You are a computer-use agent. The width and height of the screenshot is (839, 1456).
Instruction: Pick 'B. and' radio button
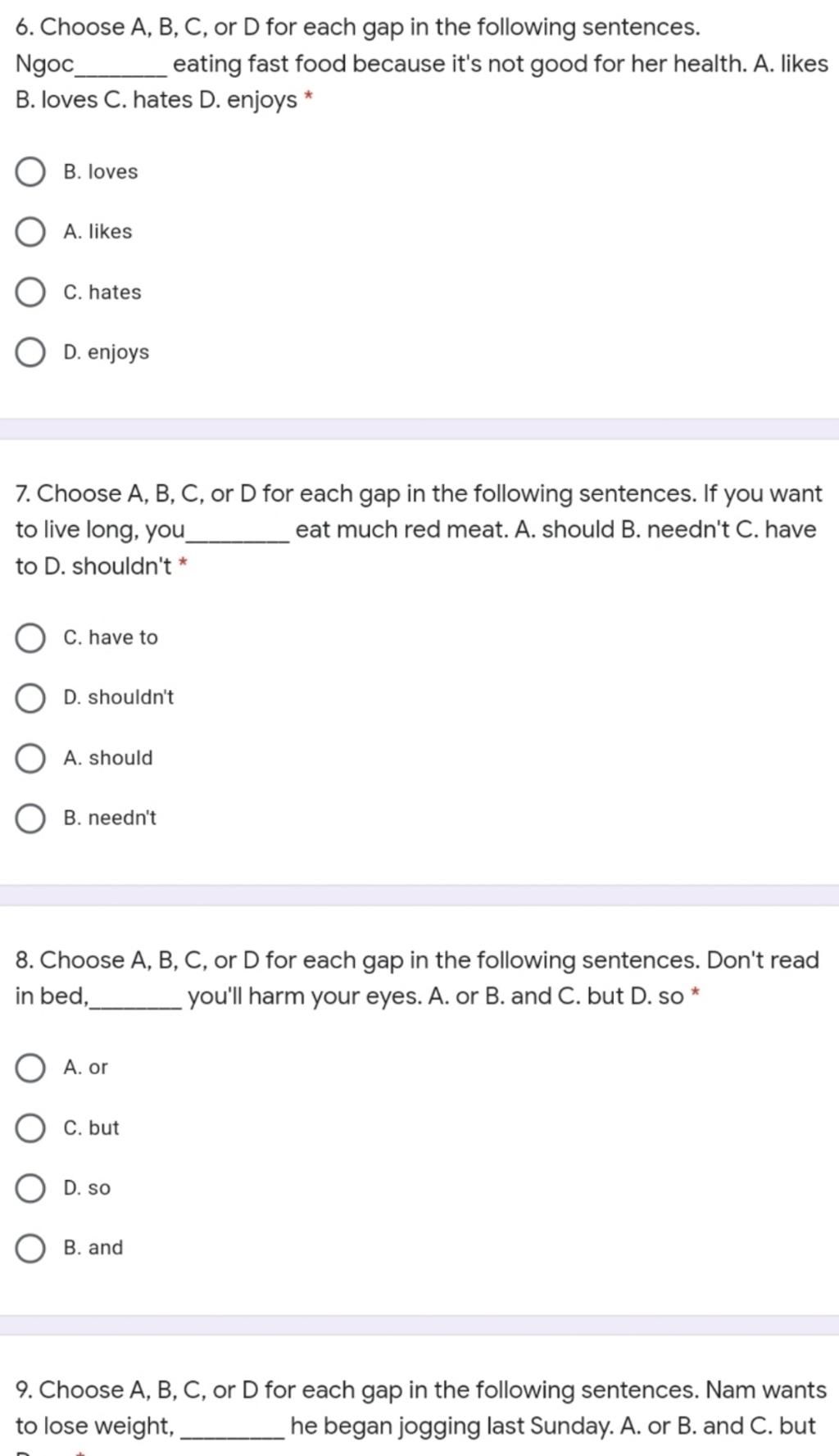pyautogui.click(x=30, y=1248)
